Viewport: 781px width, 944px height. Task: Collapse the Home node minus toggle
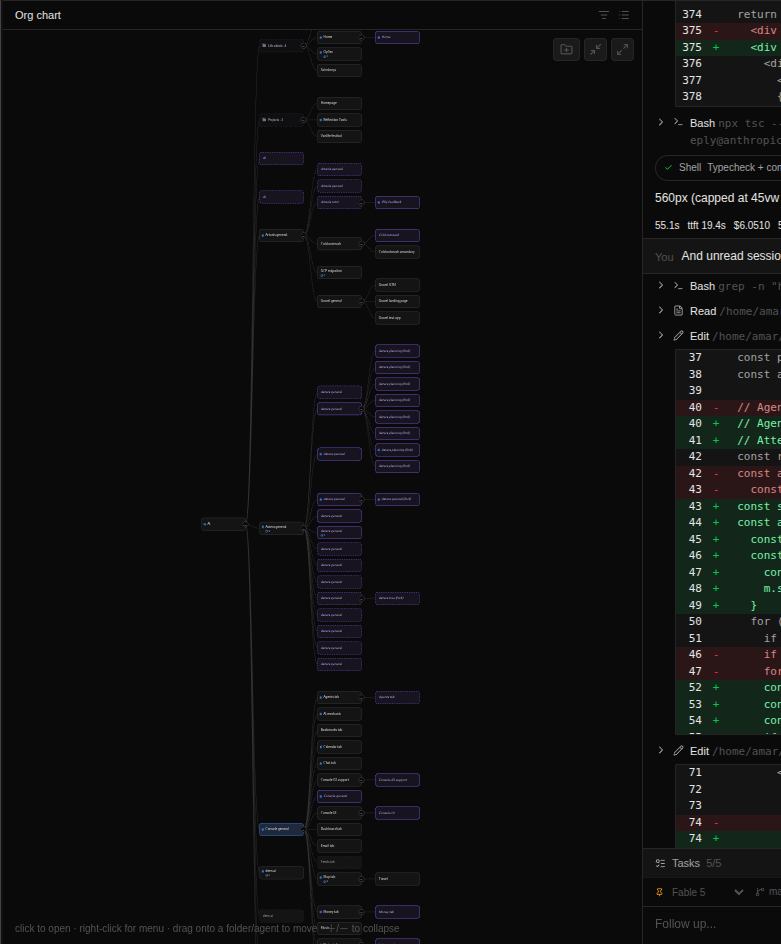click(361, 37)
